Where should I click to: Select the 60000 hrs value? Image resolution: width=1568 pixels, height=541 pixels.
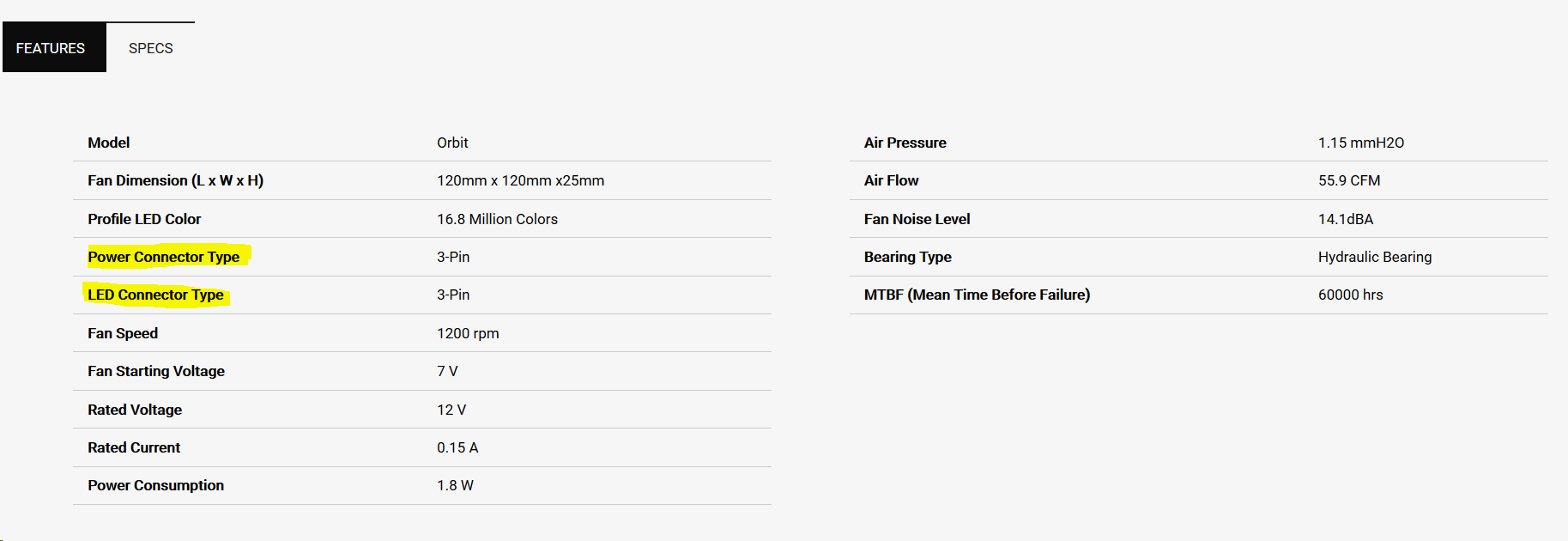tap(1350, 295)
